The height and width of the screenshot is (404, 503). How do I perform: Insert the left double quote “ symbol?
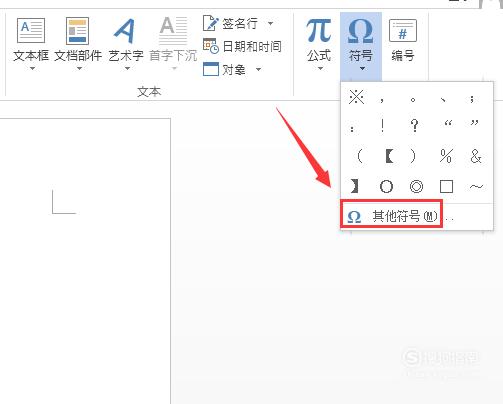[x=448, y=123]
